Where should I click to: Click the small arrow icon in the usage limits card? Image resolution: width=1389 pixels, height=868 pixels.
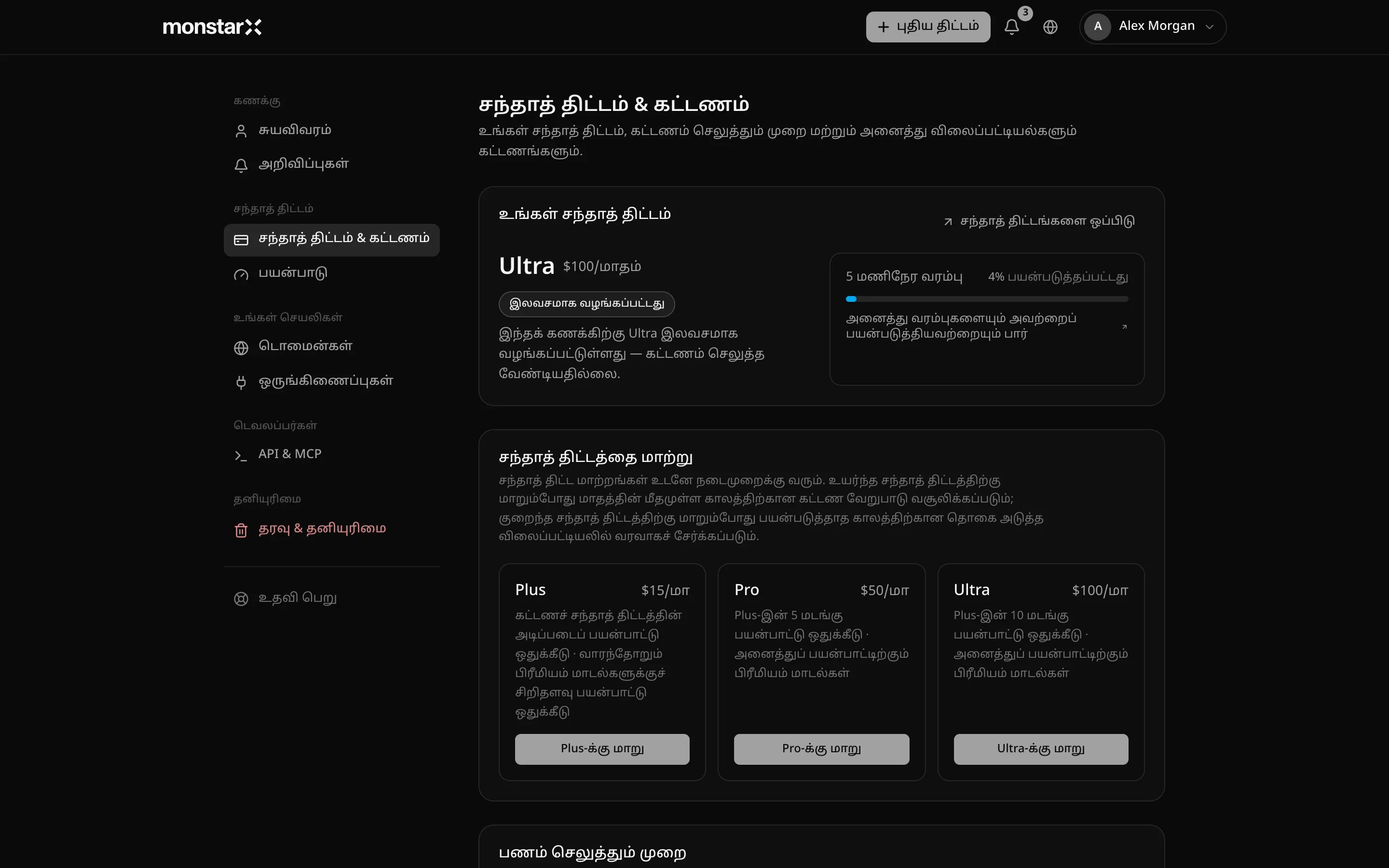point(1124,326)
